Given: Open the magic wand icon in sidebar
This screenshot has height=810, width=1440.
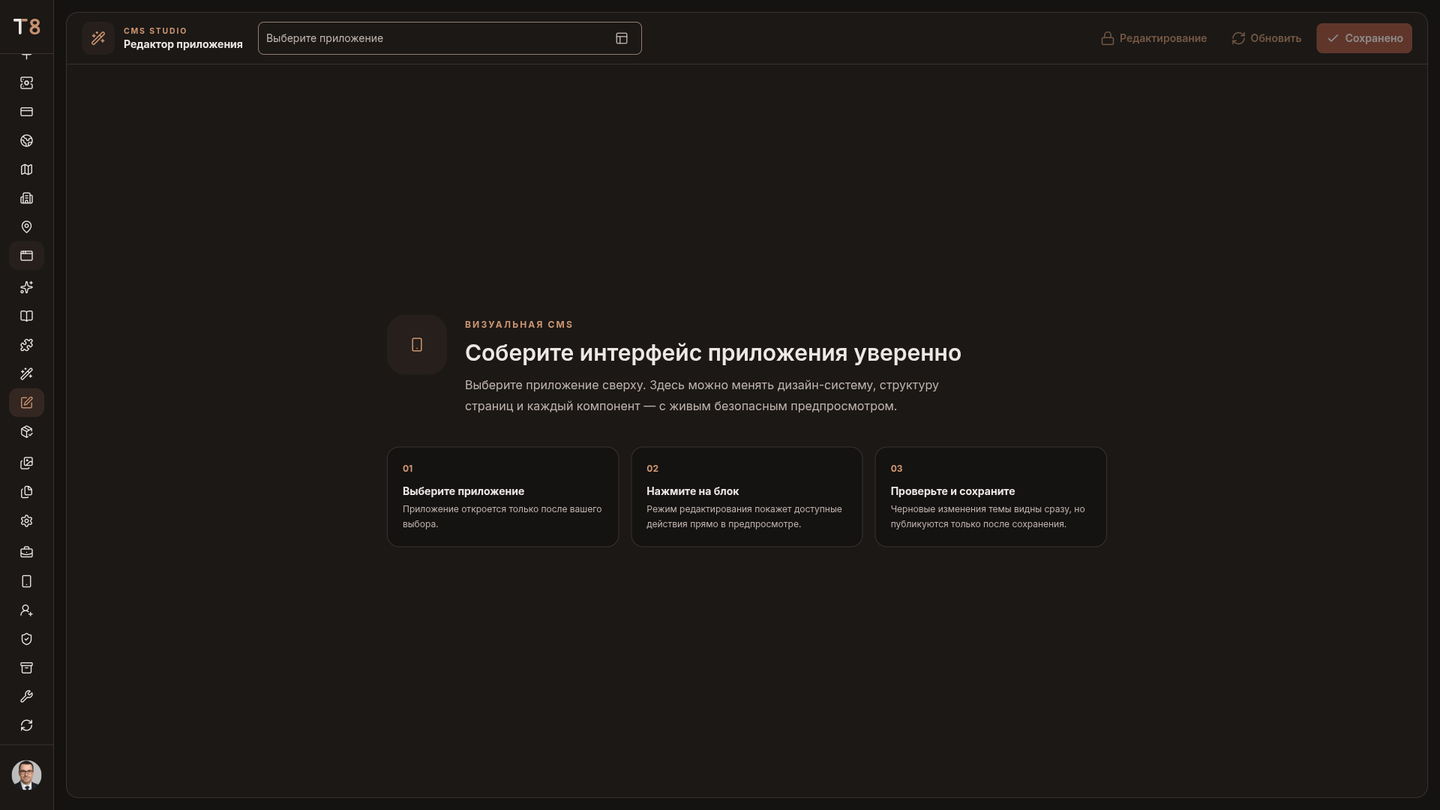Looking at the screenshot, I should [27, 374].
